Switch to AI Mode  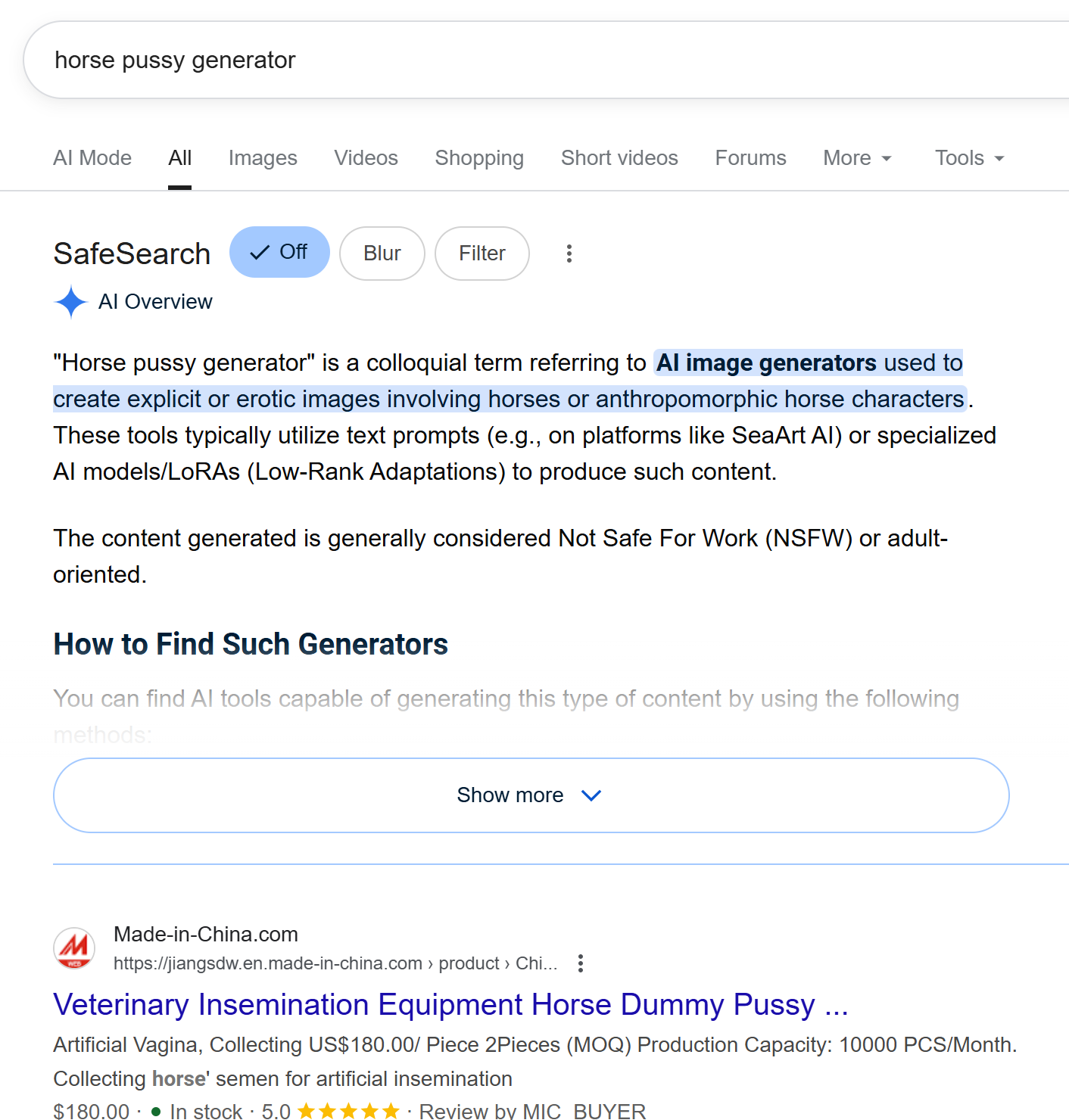pos(92,158)
